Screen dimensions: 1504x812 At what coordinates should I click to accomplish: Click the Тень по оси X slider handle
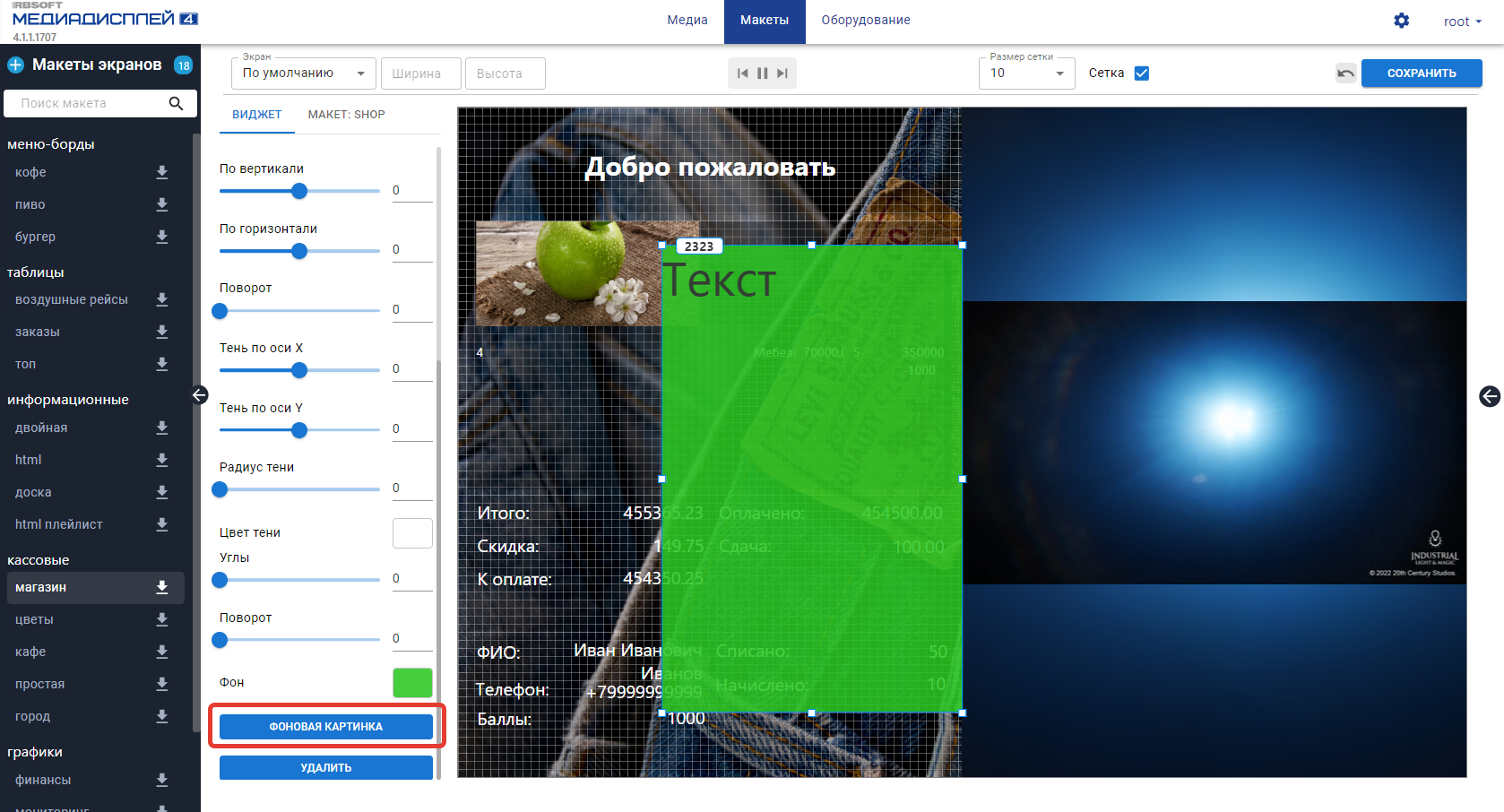point(299,370)
